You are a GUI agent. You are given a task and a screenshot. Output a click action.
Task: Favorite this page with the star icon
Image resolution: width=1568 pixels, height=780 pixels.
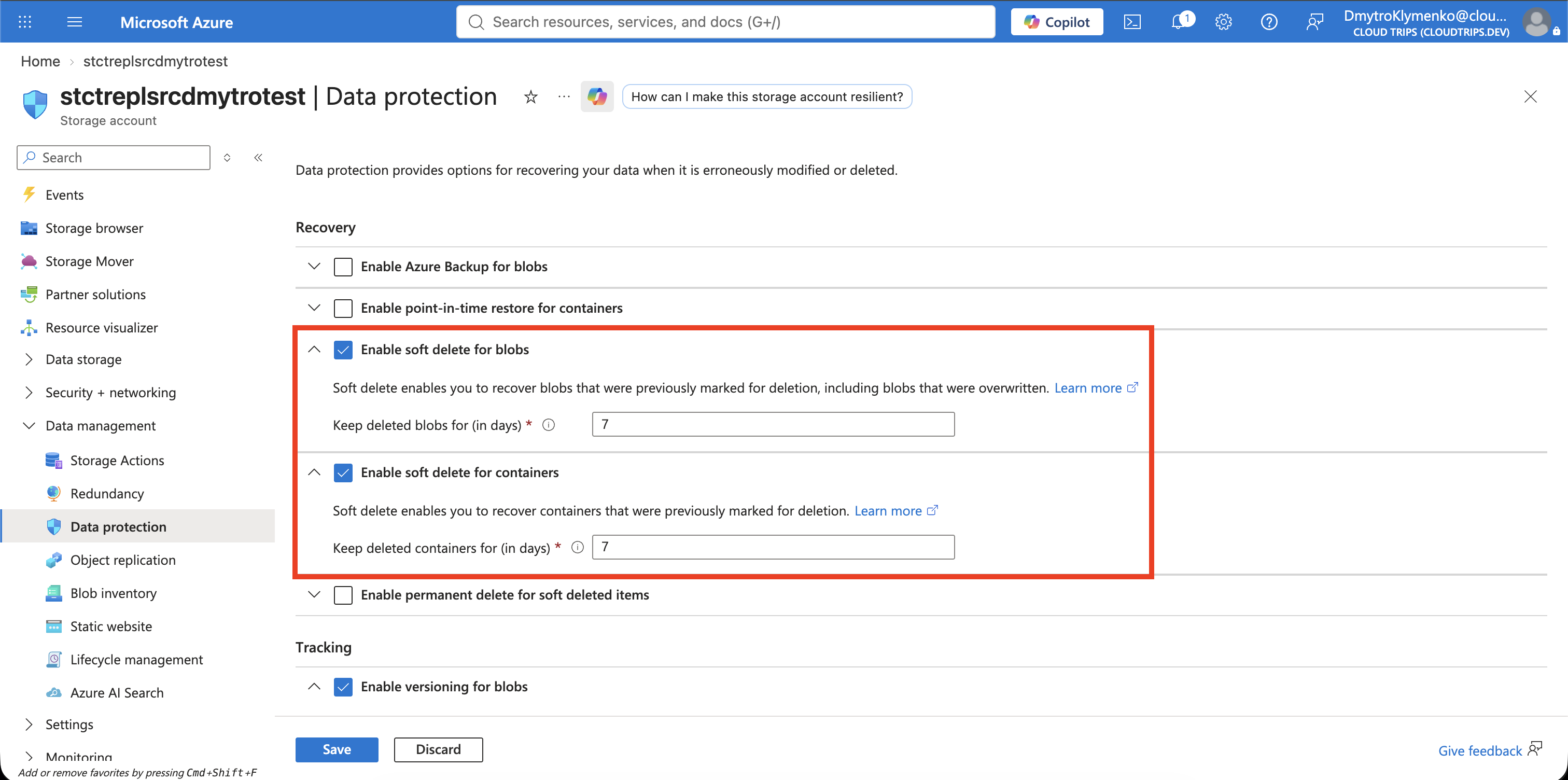coord(531,97)
